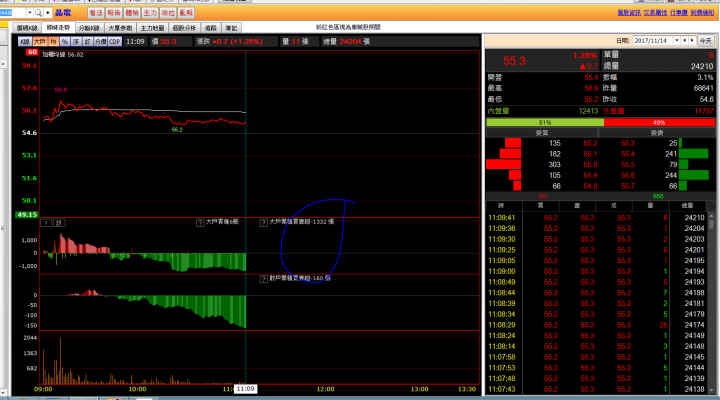Image resolution: width=720 pixels, height=400 pixels.
Task: Switch to the 籌碼K線 tab
Action: pyautogui.click(x=27, y=28)
